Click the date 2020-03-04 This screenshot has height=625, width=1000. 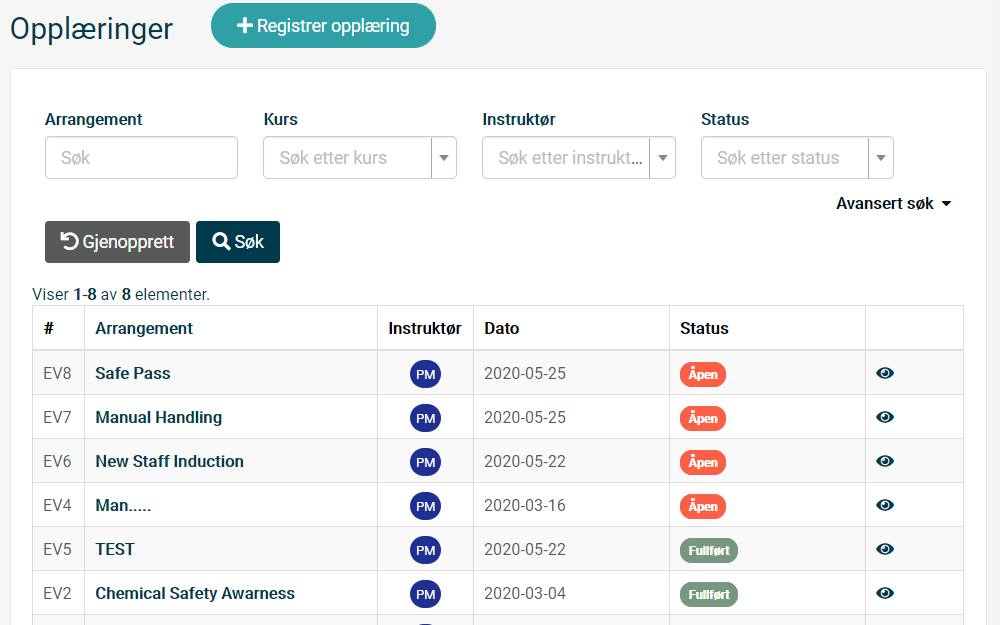[525, 593]
